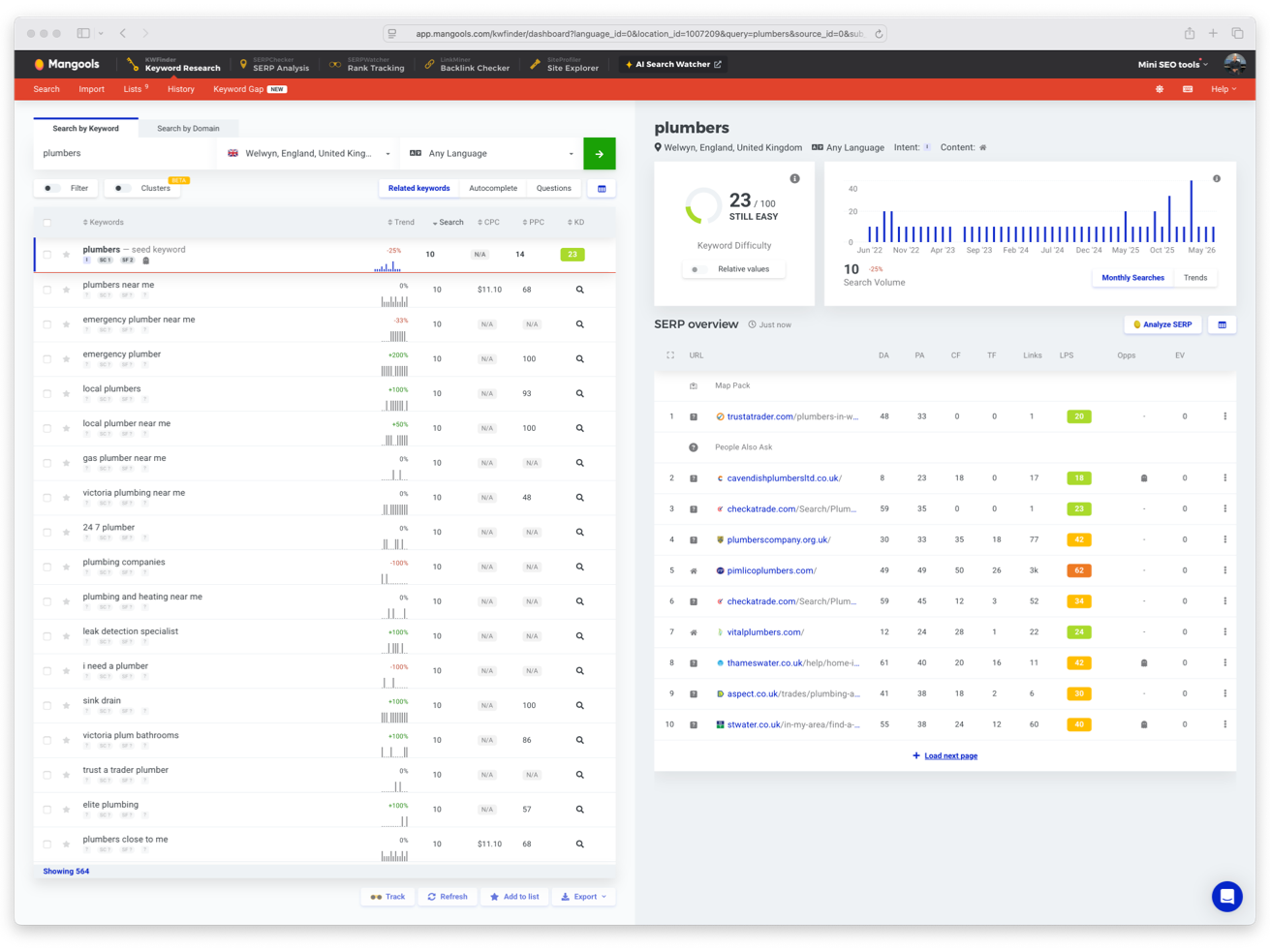This screenshot has height=952, width=1270.
Task: Click the Add to list button
Action: pyautogui.click(x=514, y=897)
